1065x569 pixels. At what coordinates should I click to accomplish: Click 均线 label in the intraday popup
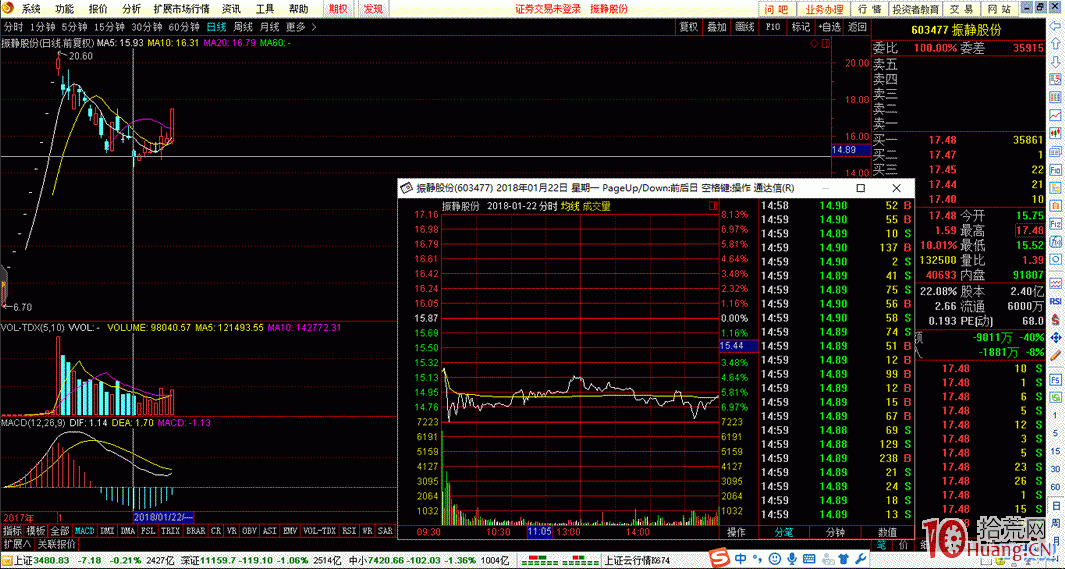[x=570, y=206]
